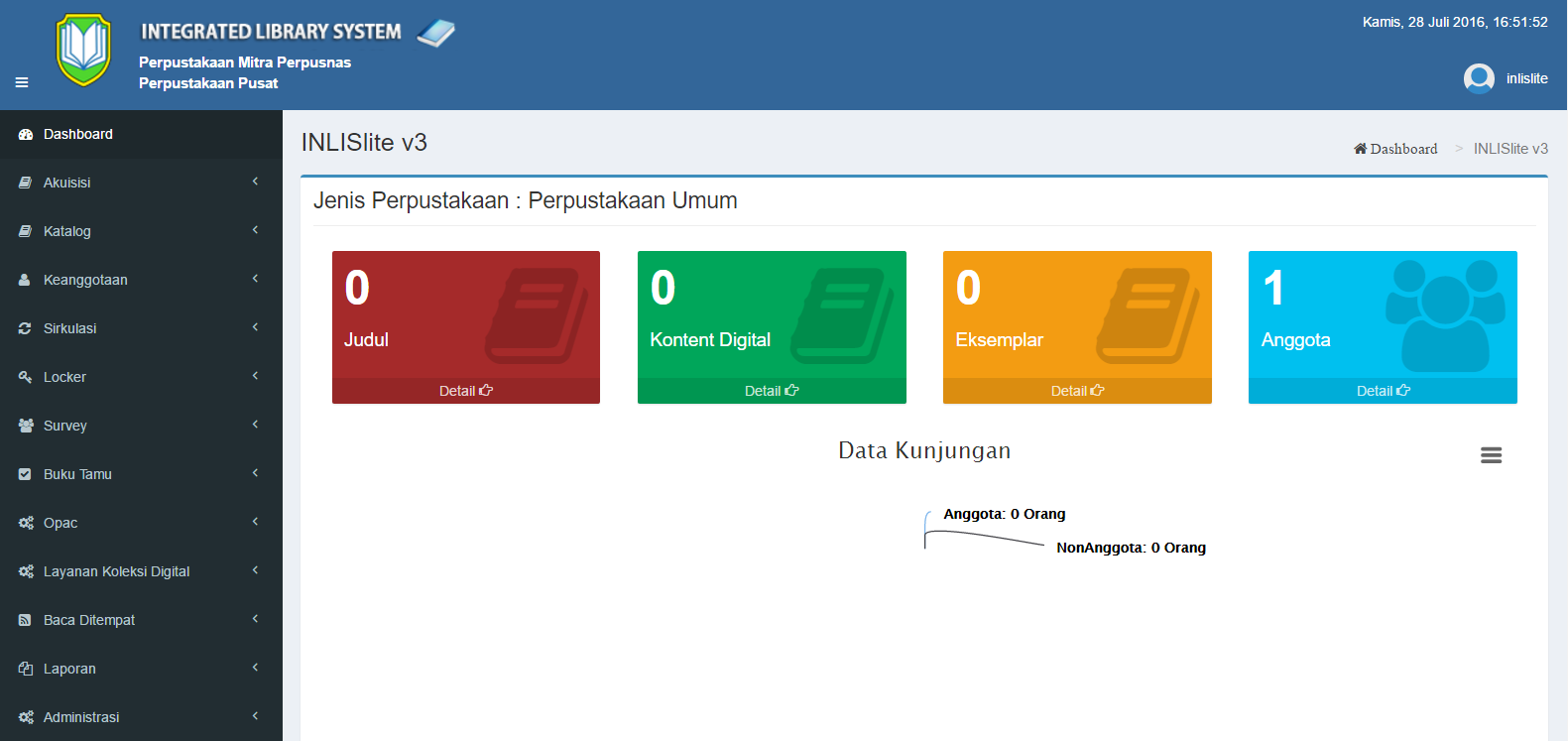
Task: Click the Opac gears icon
Action: pyautogui.click(x=26, y=523)
